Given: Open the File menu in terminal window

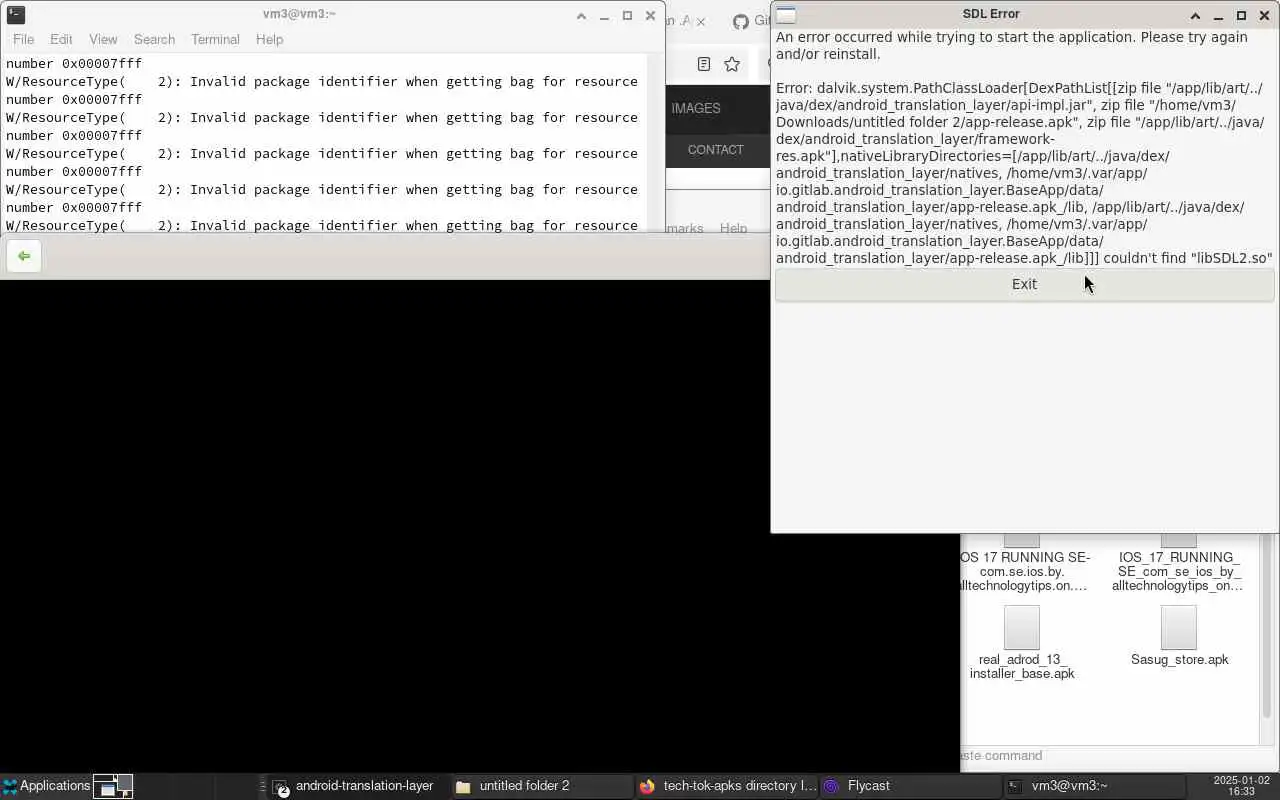Looking at the screenshot, I should click(23, 39).
